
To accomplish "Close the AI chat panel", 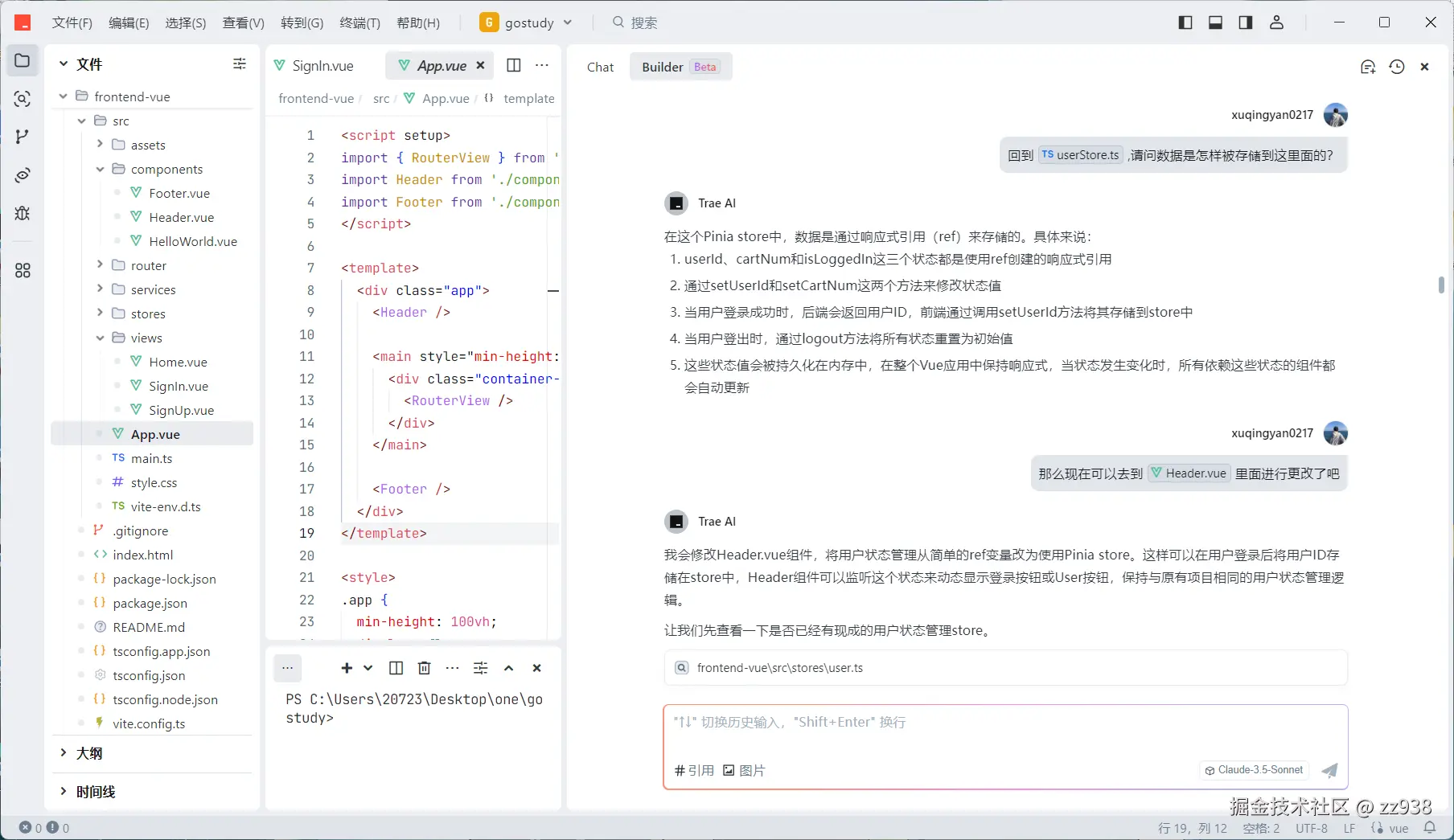I will pos(1424,67).
